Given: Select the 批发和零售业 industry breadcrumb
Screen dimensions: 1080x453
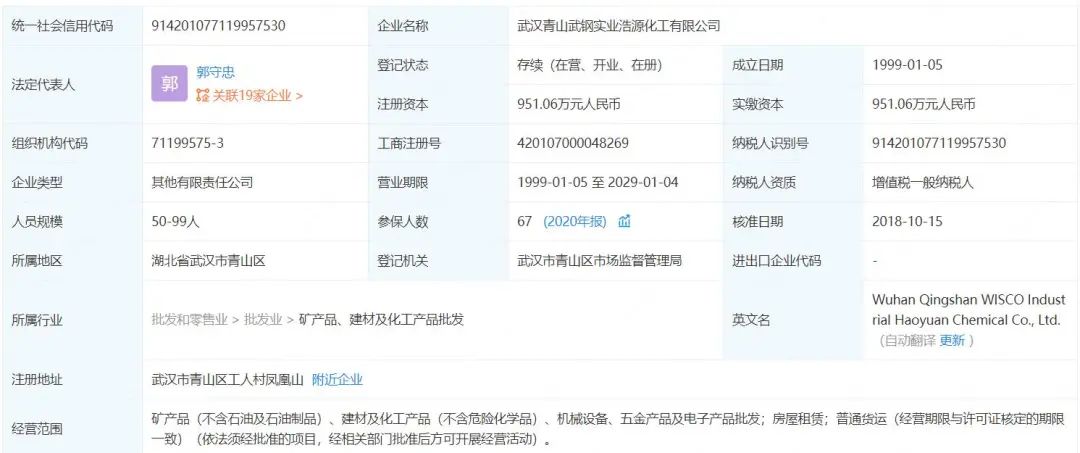Looking at the screenshot, I should coord(190,320).
